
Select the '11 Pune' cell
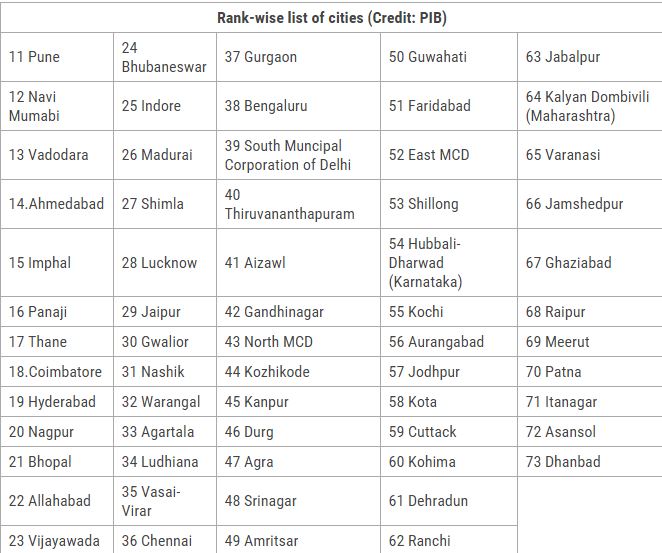[x=57, y=57]
